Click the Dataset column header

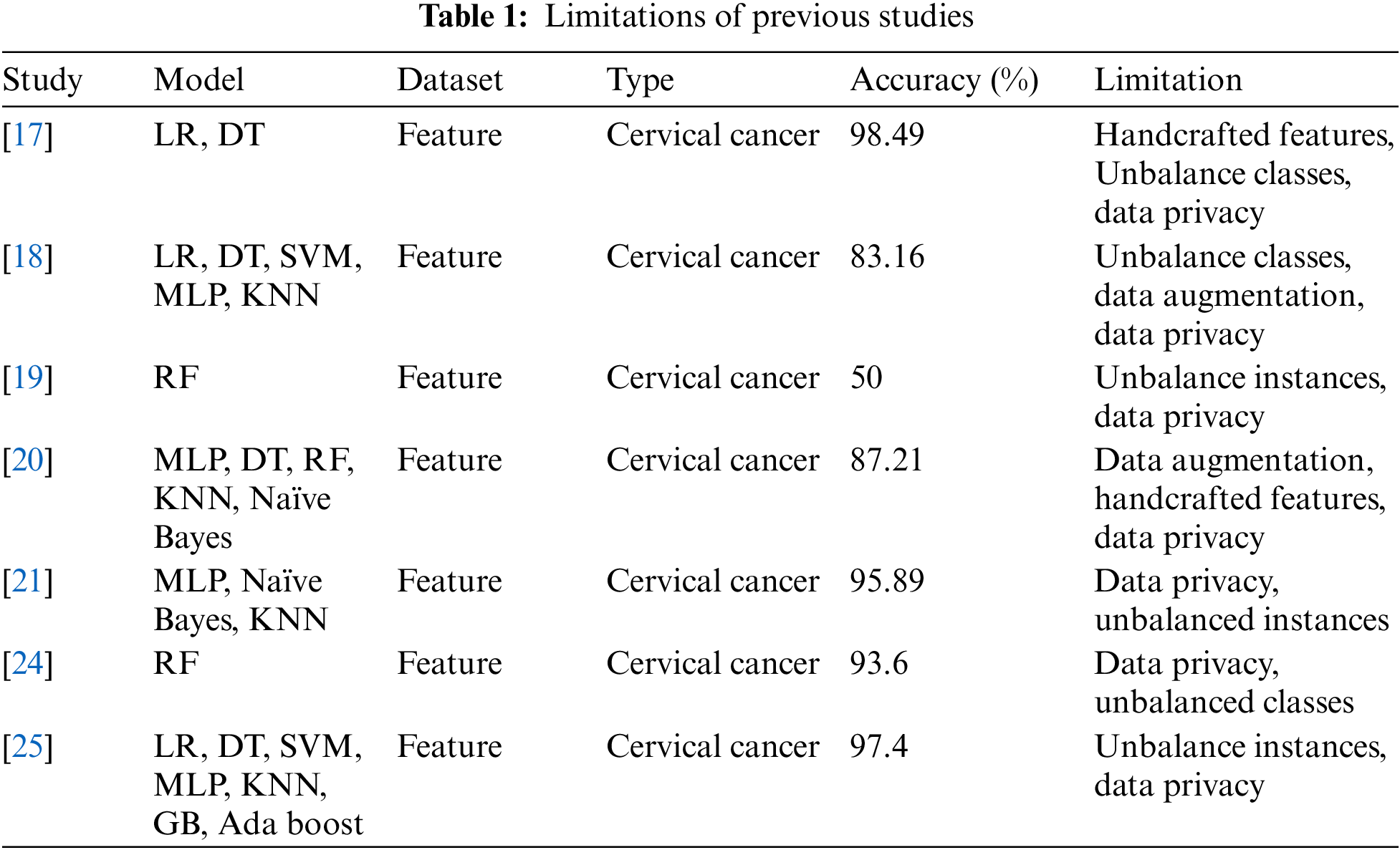tap(450, 80)
